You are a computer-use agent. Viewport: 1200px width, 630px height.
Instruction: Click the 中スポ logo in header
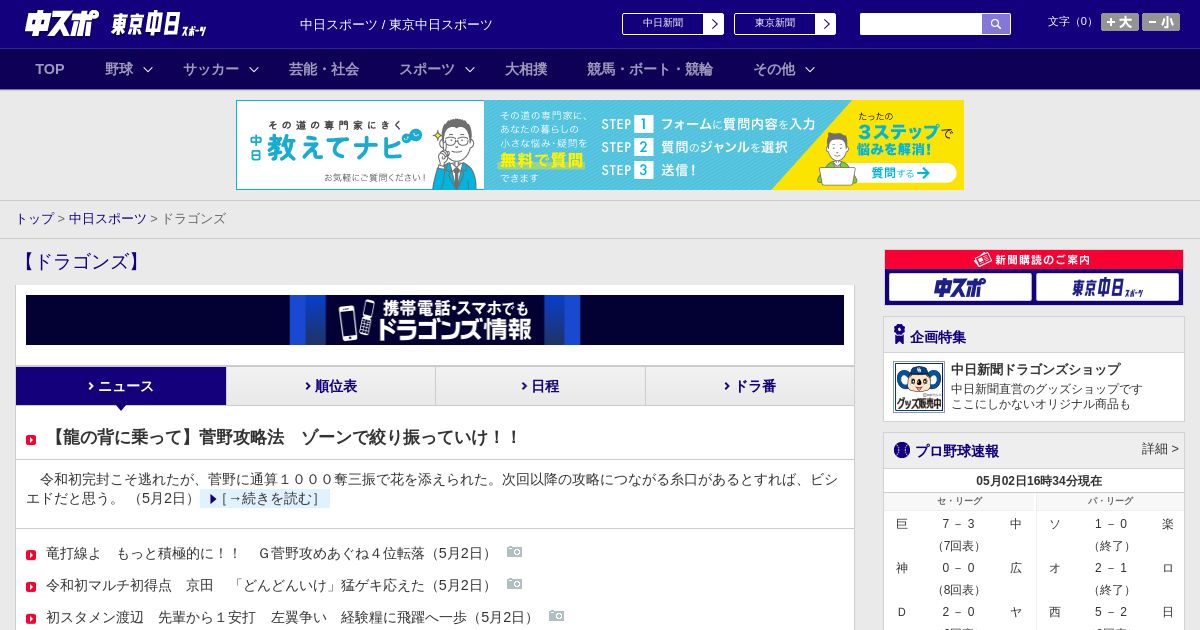point(62,23)
